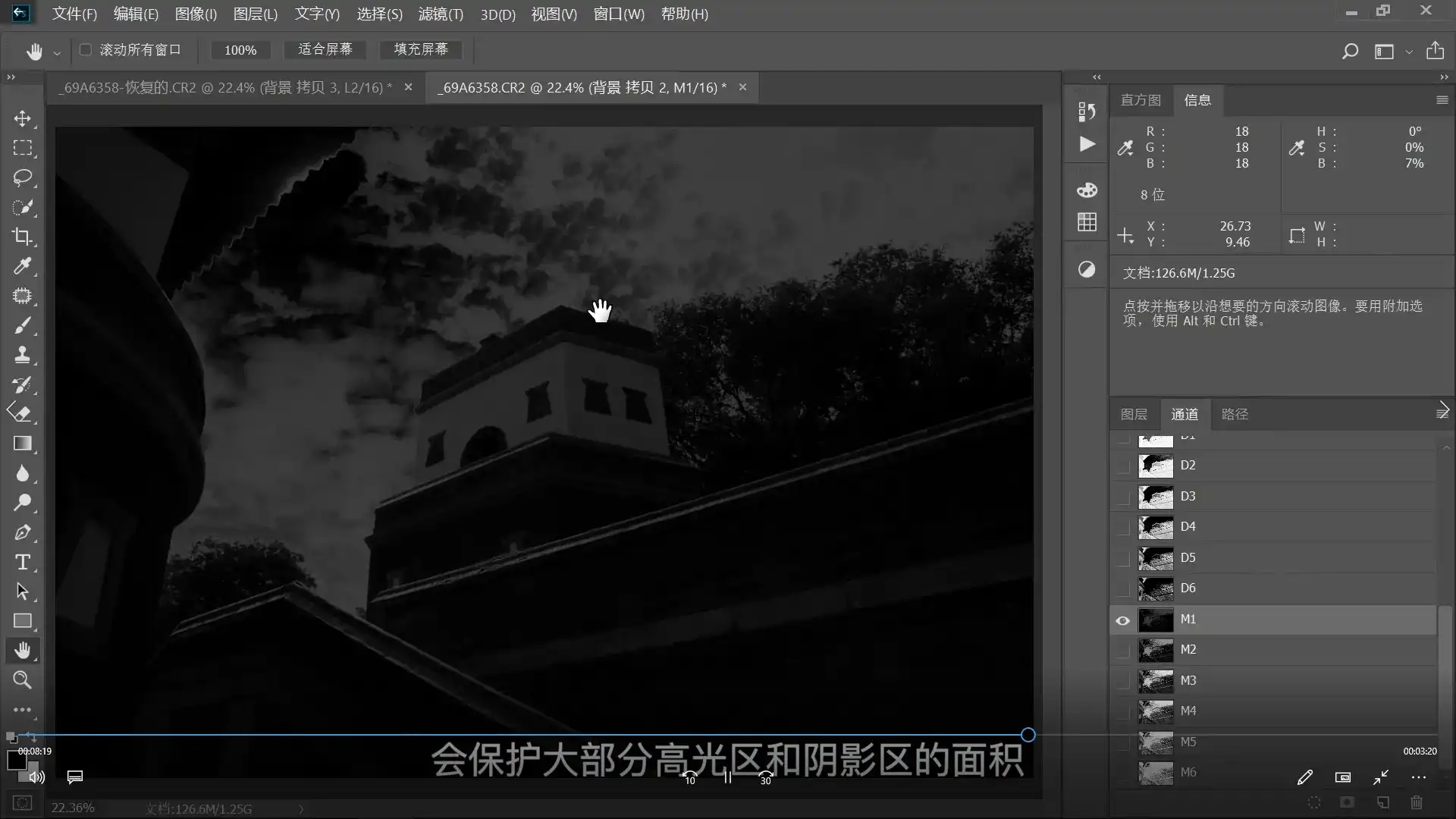Select the Lasso tool
The width and height of the screenshot is (1456, 819).
pos(23,178)
